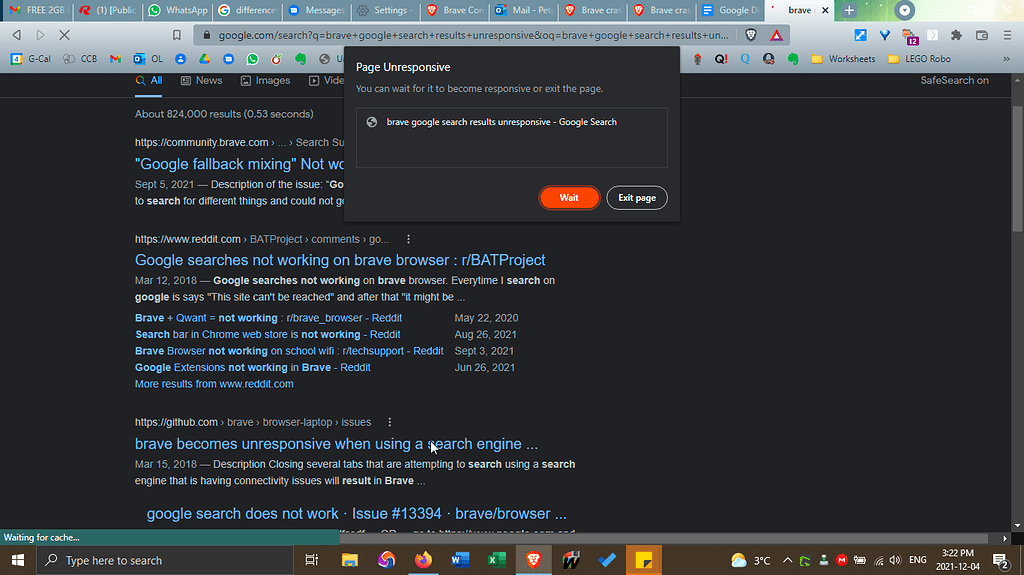The width and height of the screenshot is (1024, 575).
Task: Switch to the WhatsApp tab
Action: point(178,10)
